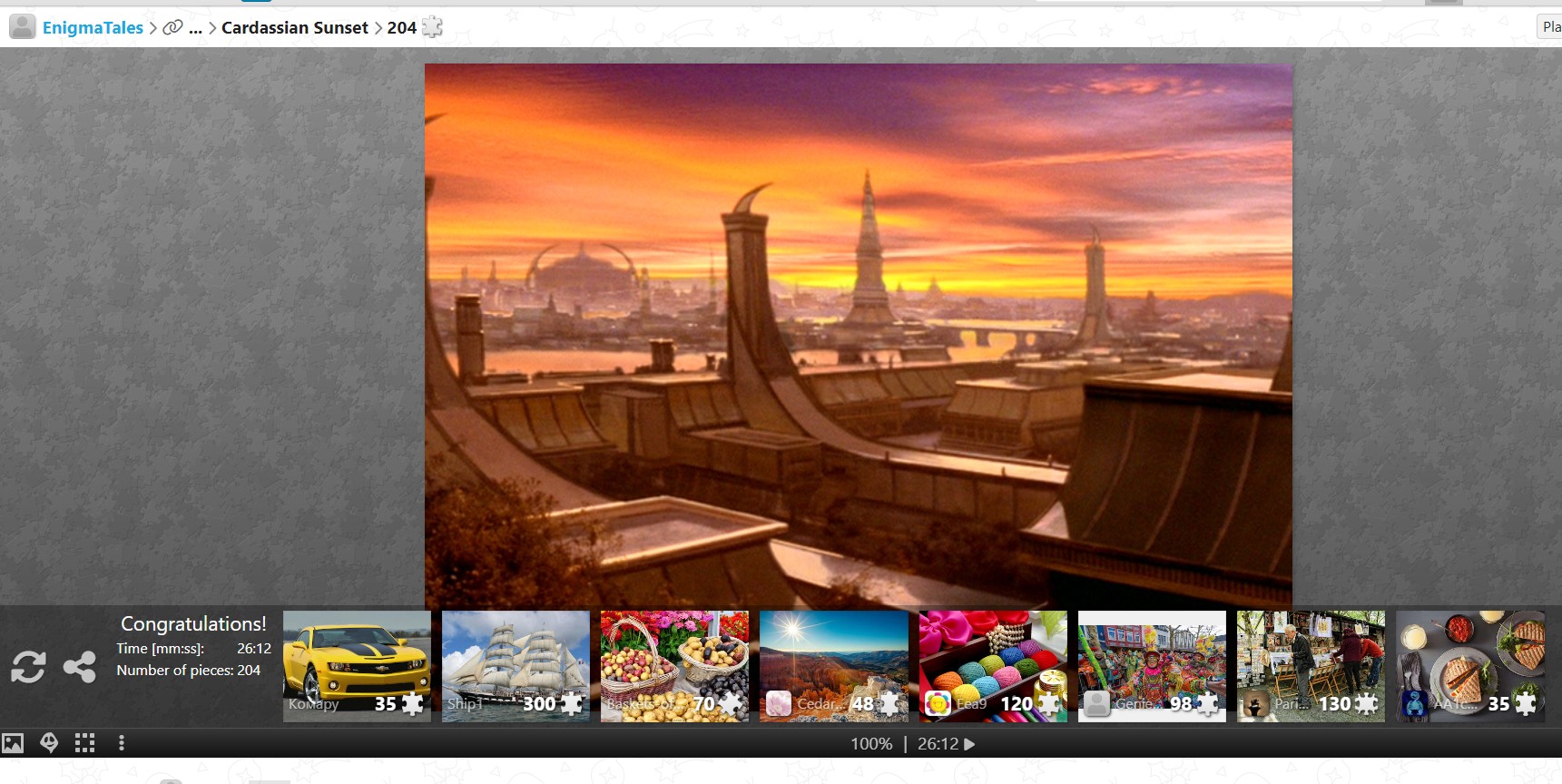This screenshot has width=1562, height=784.
Task: Open the three-dot more options menu
Action: 122,743
